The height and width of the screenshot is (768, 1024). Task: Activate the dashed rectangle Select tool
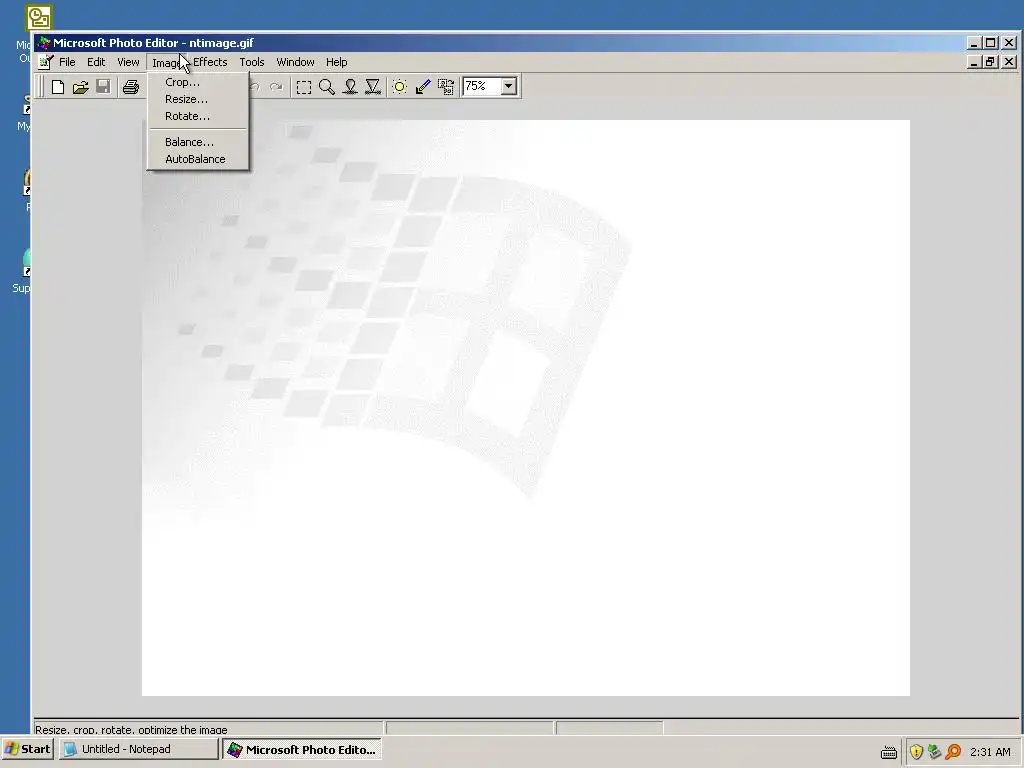click(304, 87)
